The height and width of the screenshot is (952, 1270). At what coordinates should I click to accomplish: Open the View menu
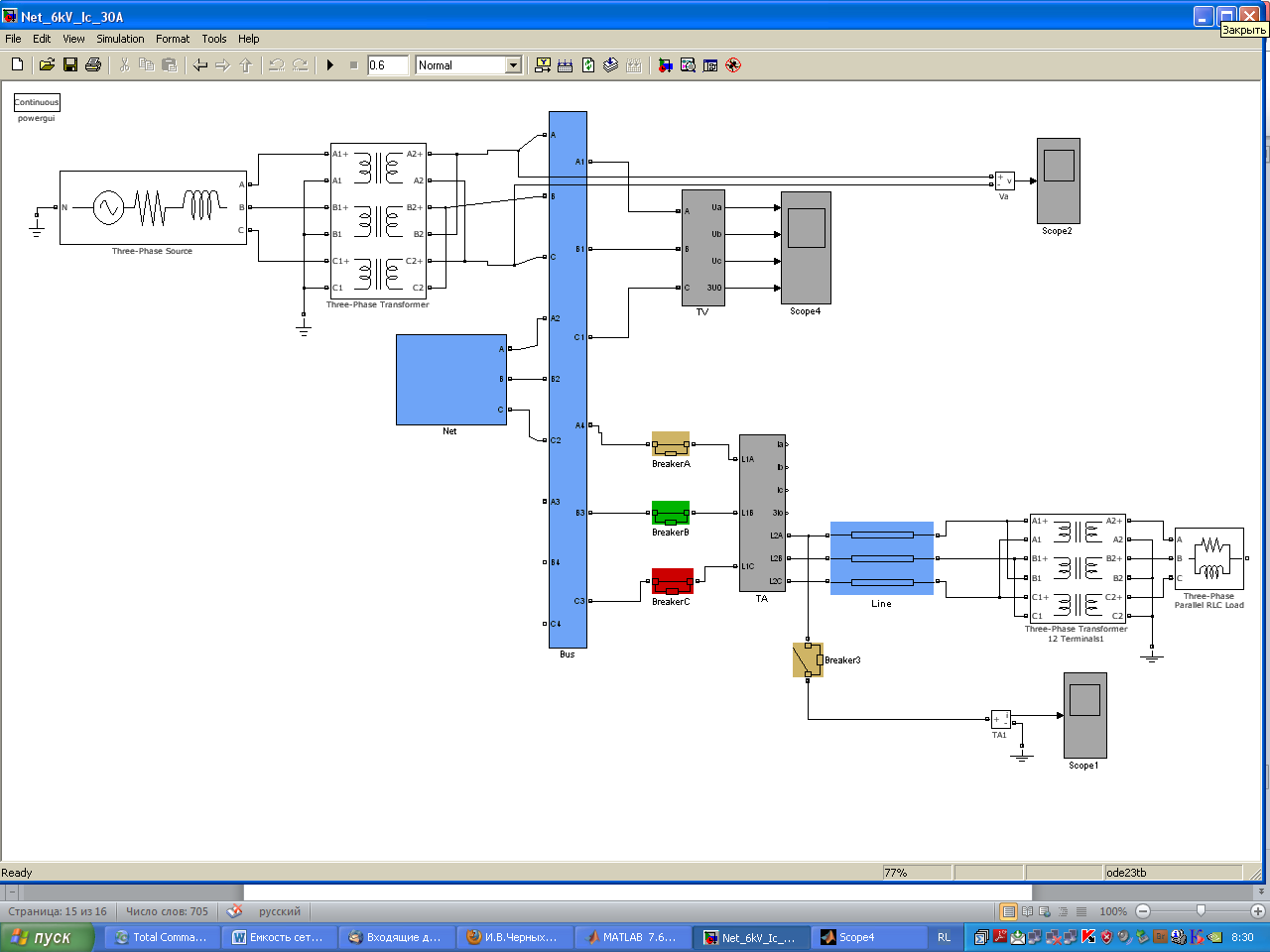(x=73, y=39)
